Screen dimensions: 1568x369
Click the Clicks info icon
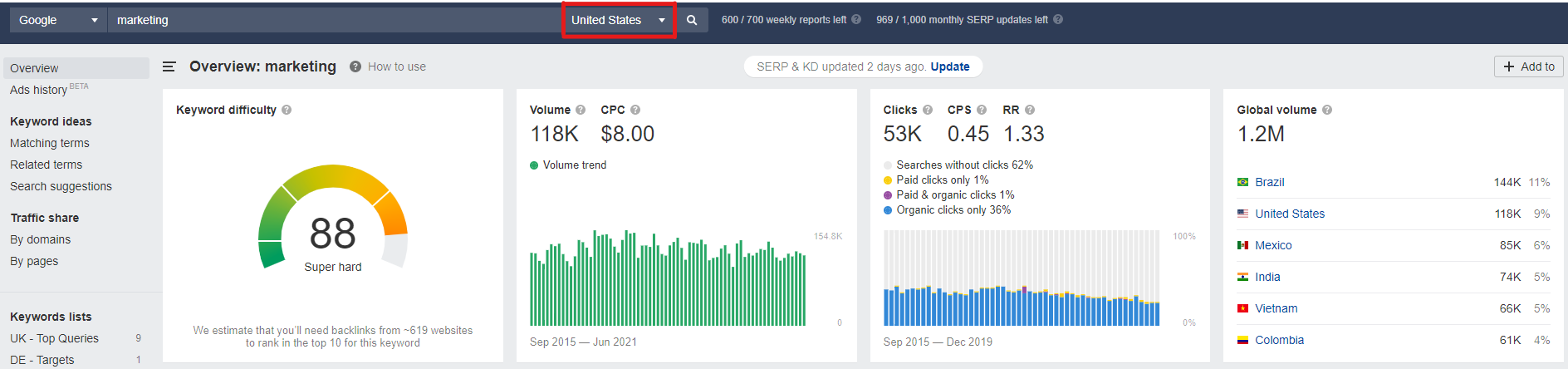coord(928,110)
